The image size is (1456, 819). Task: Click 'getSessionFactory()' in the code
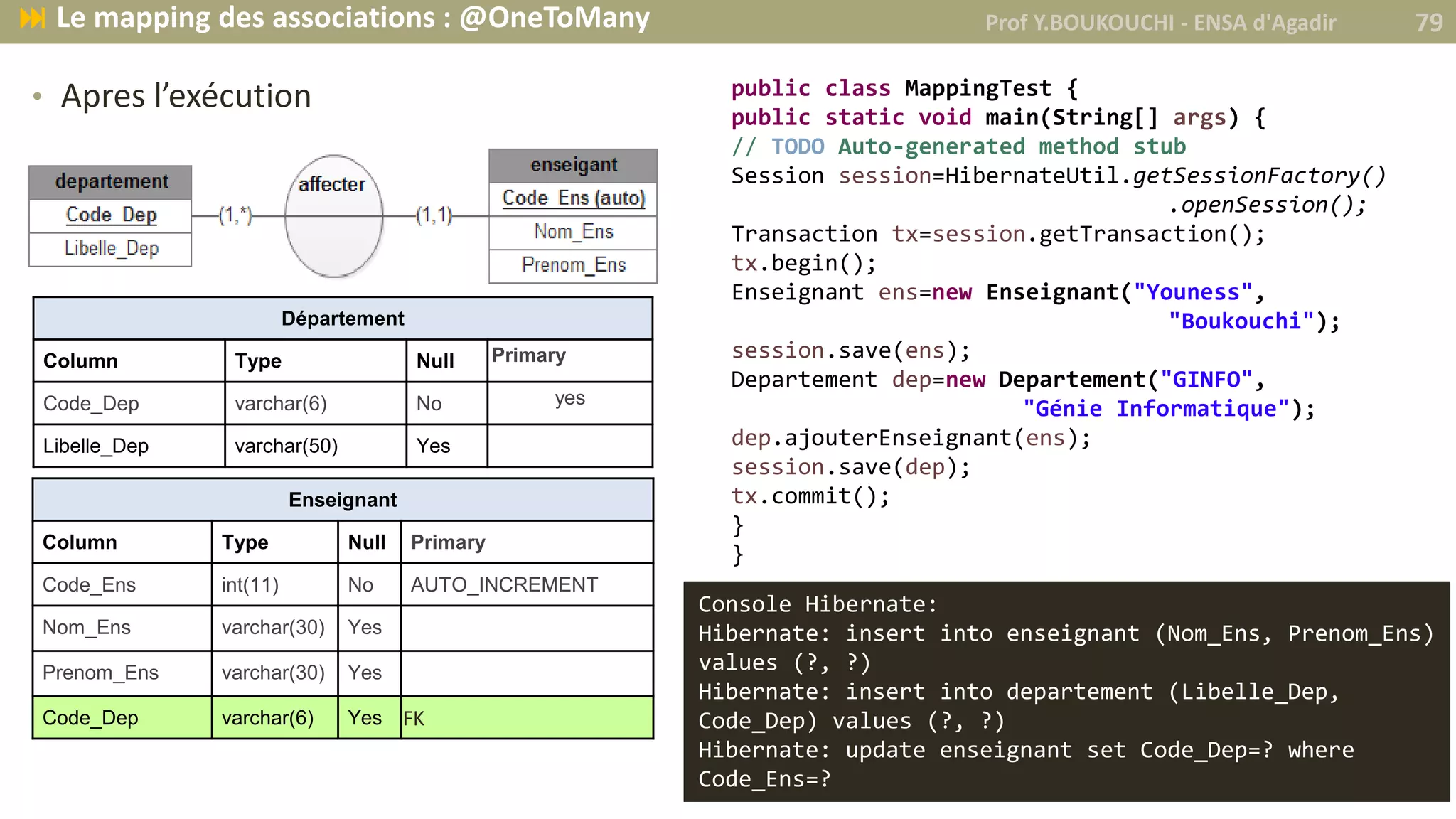pos(1259,176)
